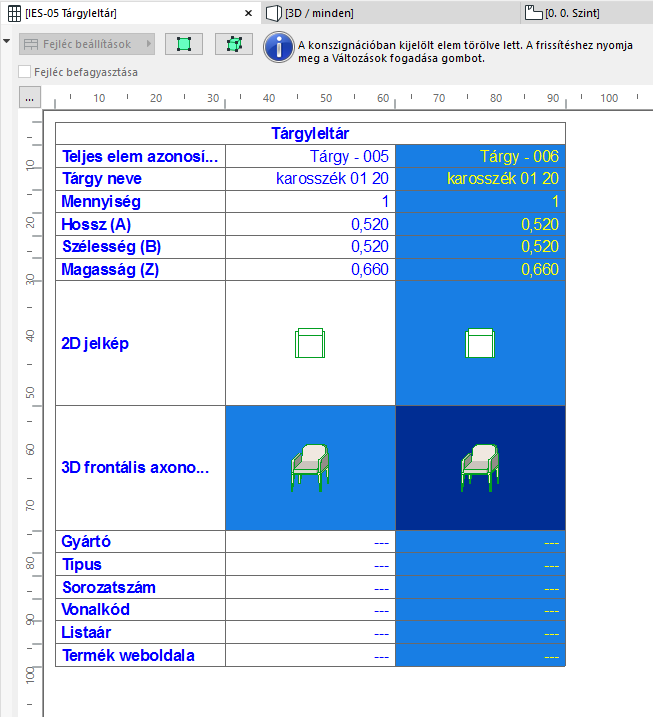Image resolution: width=653 pixels, height=717 pixels.
Task: Click the karosszék 01 20 cell under Tárgy - 006
Action: click(481, 179)
